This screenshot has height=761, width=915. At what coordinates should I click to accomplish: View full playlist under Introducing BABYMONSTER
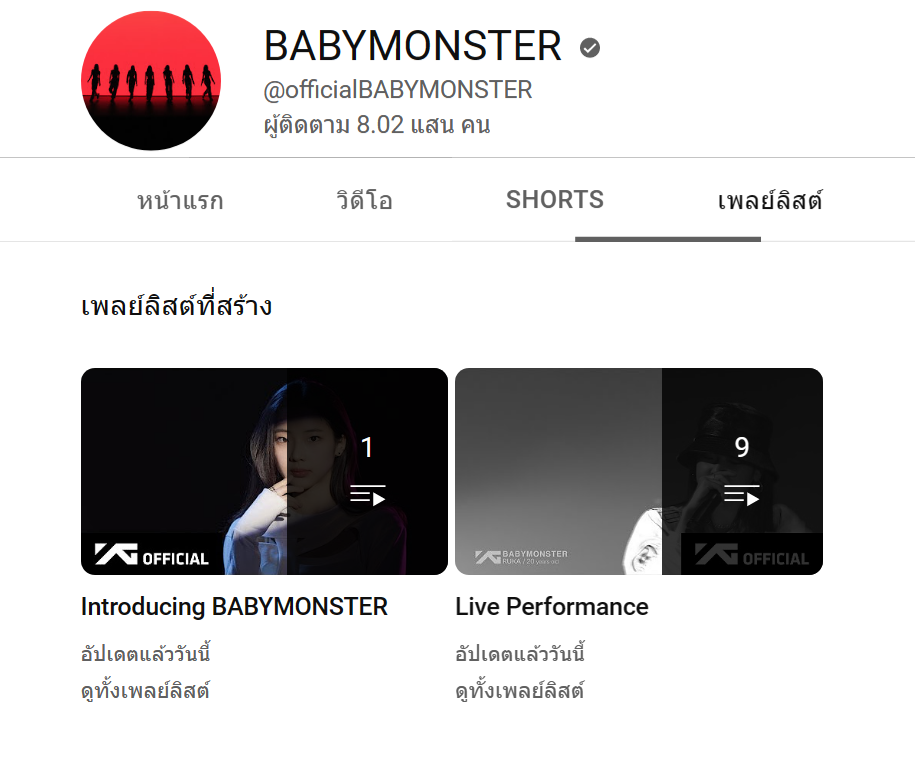pyautogui.click(x=145, y=691)
